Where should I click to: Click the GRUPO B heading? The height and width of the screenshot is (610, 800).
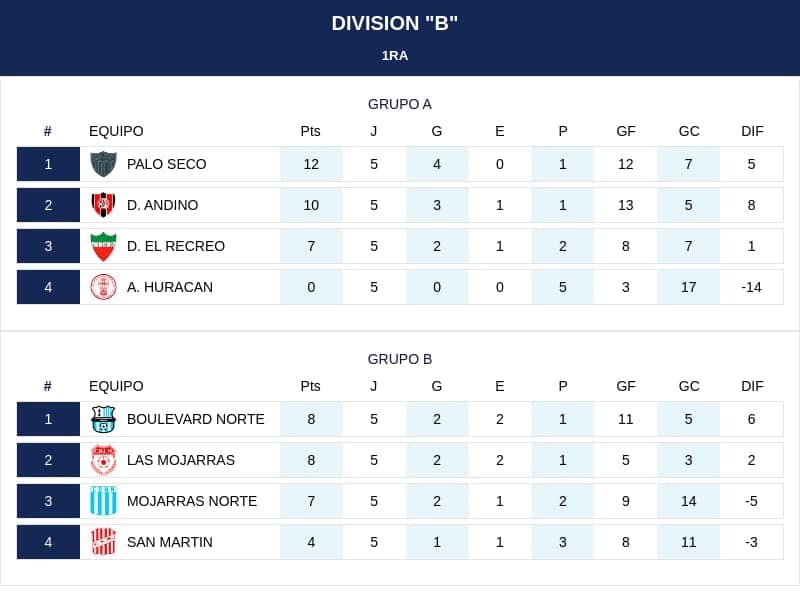pos(399,359)
